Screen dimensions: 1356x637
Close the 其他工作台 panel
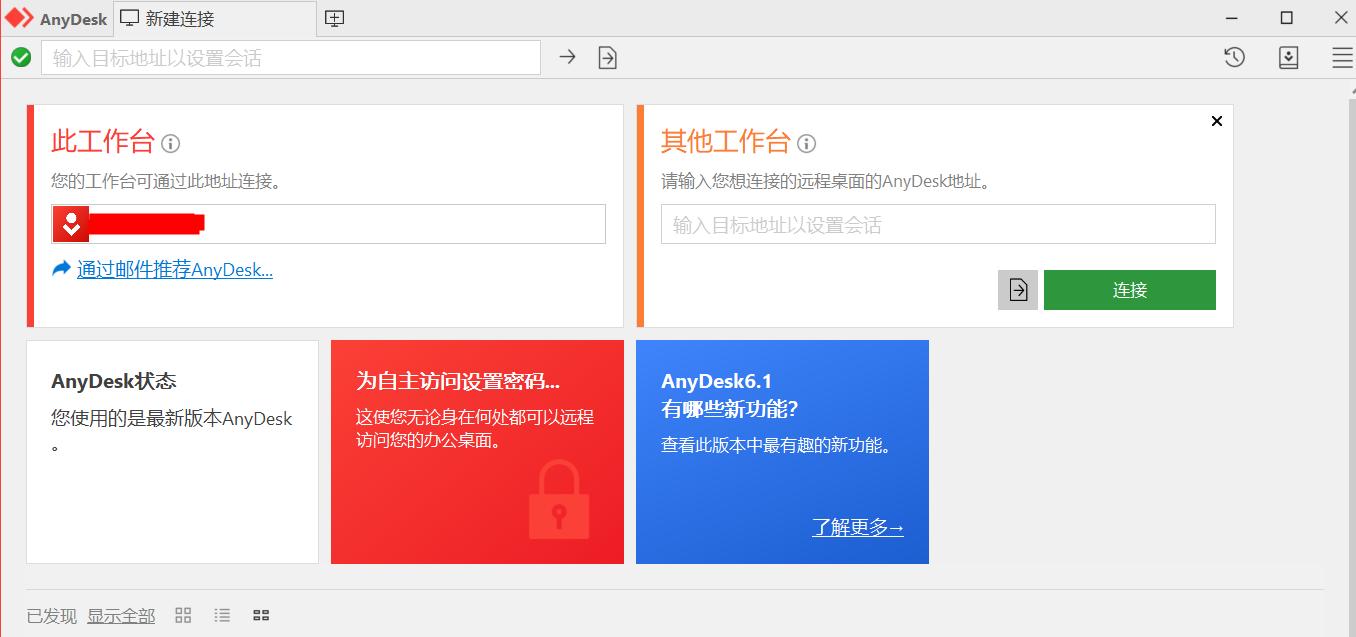coord(1217,121)
